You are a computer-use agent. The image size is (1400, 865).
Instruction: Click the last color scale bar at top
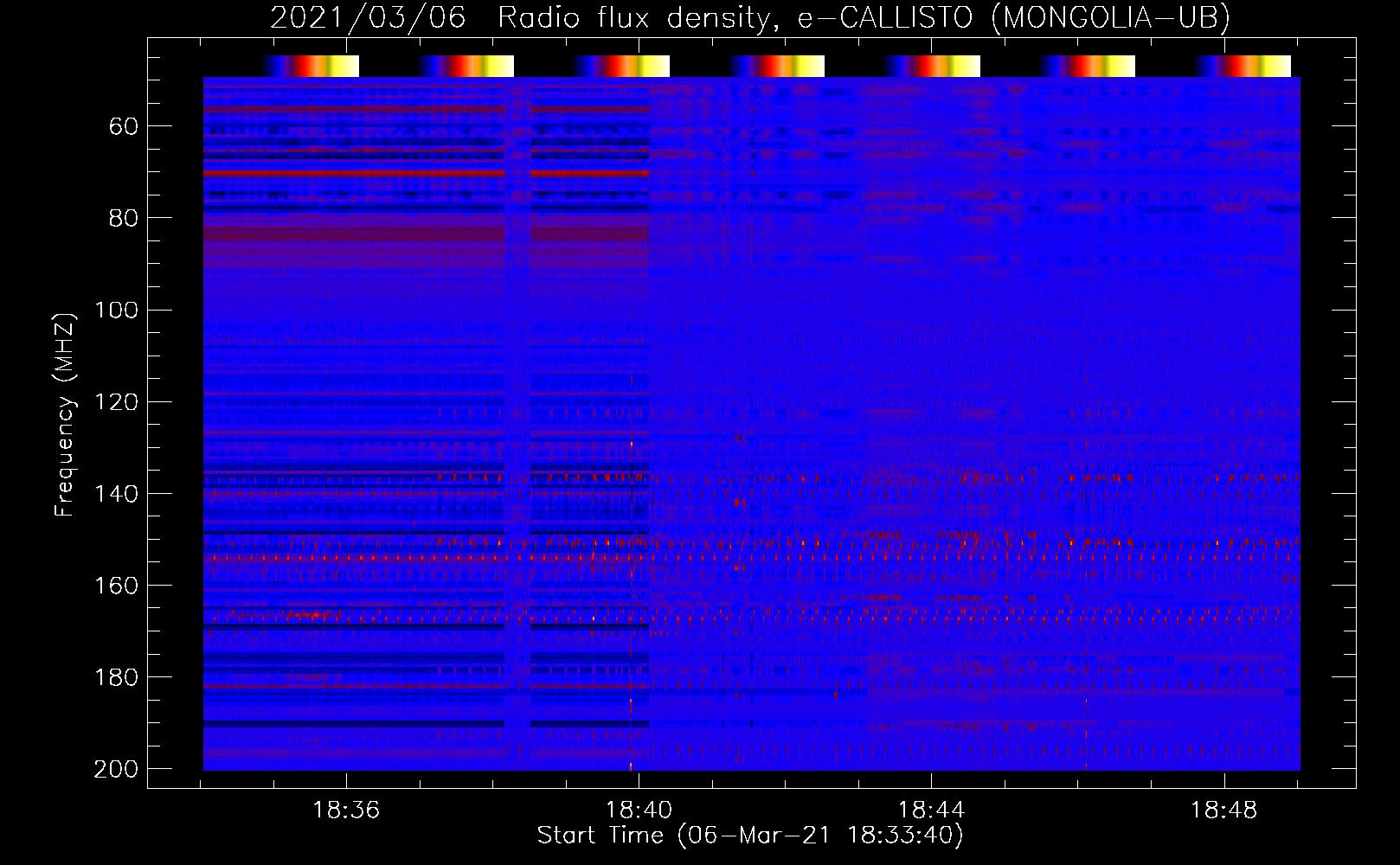tap(1243, 66)
